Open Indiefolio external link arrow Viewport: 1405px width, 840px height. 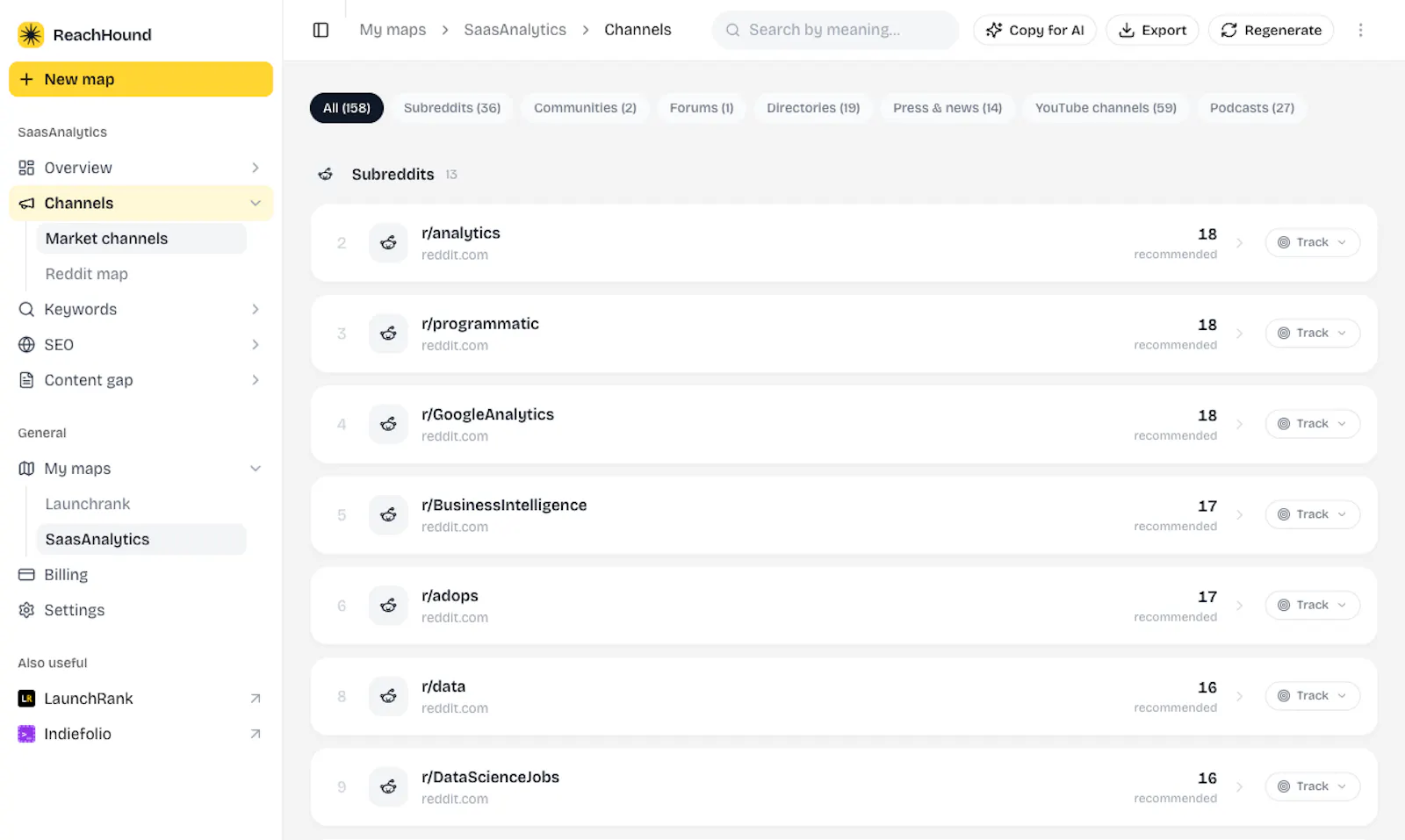(256, 734)
